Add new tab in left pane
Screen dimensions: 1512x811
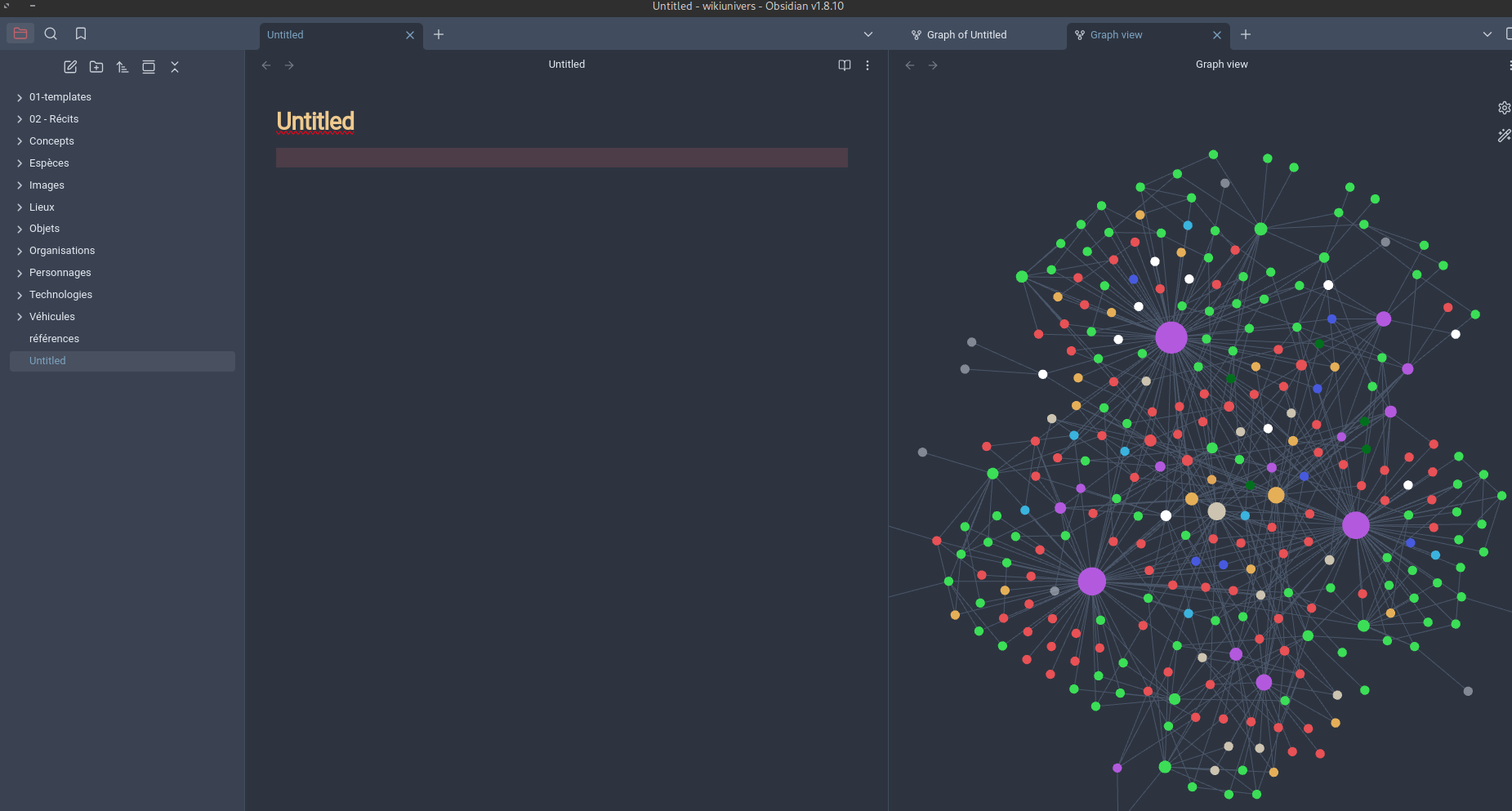439,34
